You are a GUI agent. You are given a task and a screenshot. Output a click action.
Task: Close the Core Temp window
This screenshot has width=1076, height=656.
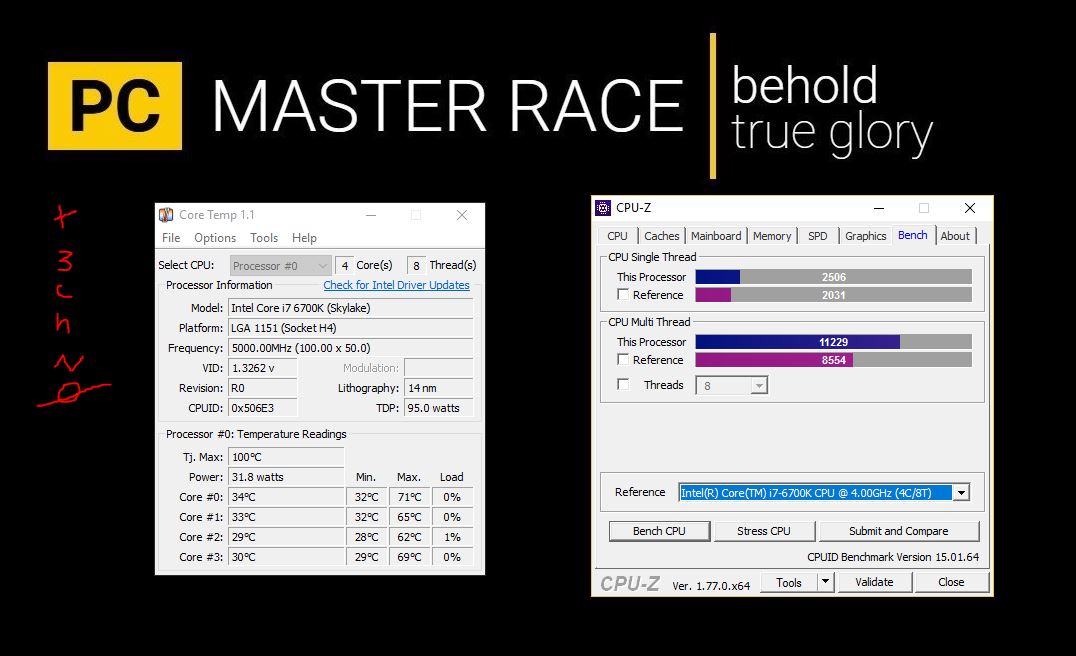coord(462,215)
